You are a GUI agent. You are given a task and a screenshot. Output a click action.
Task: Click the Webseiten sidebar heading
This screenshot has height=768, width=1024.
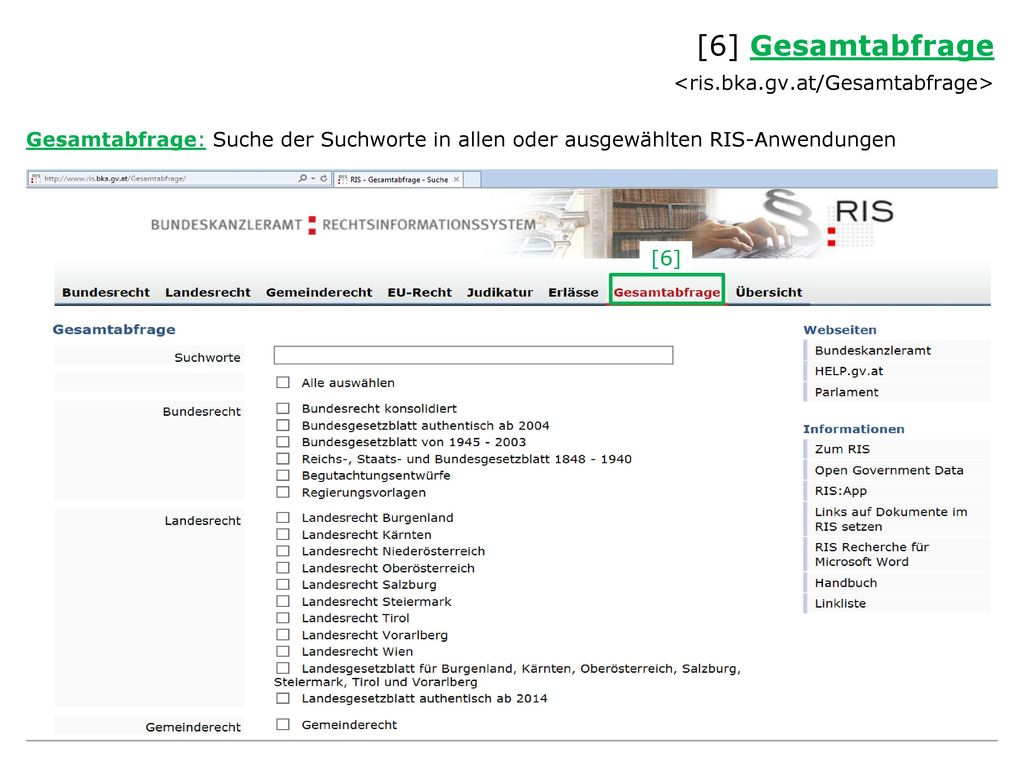(x=840, y=330)
